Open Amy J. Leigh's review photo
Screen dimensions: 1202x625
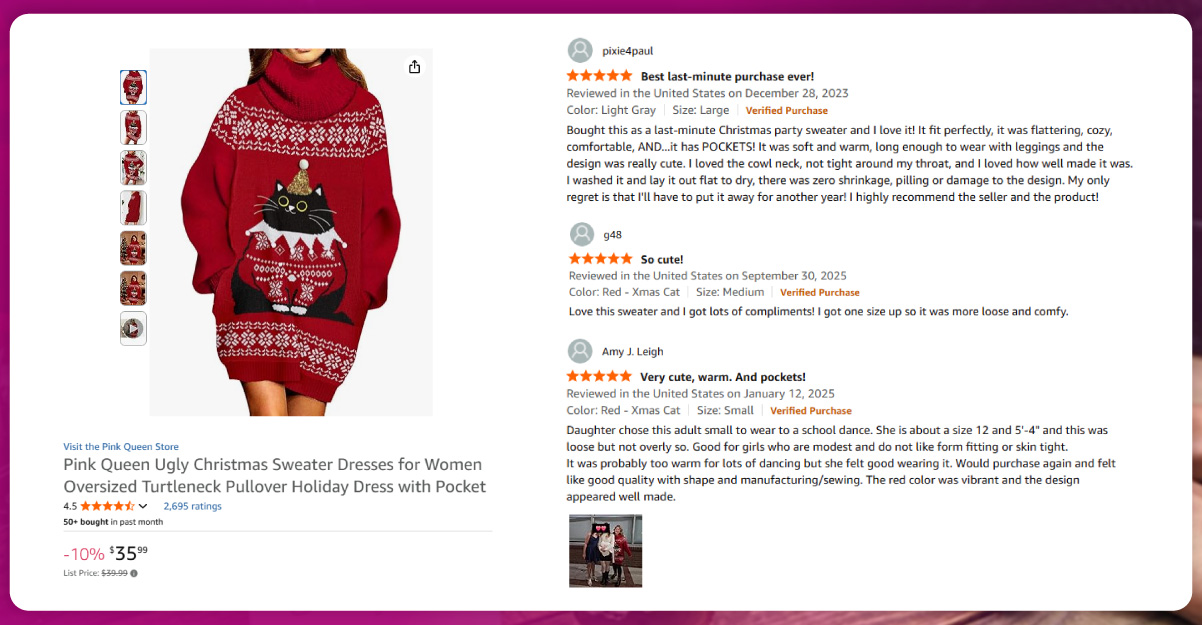point(606,550)
